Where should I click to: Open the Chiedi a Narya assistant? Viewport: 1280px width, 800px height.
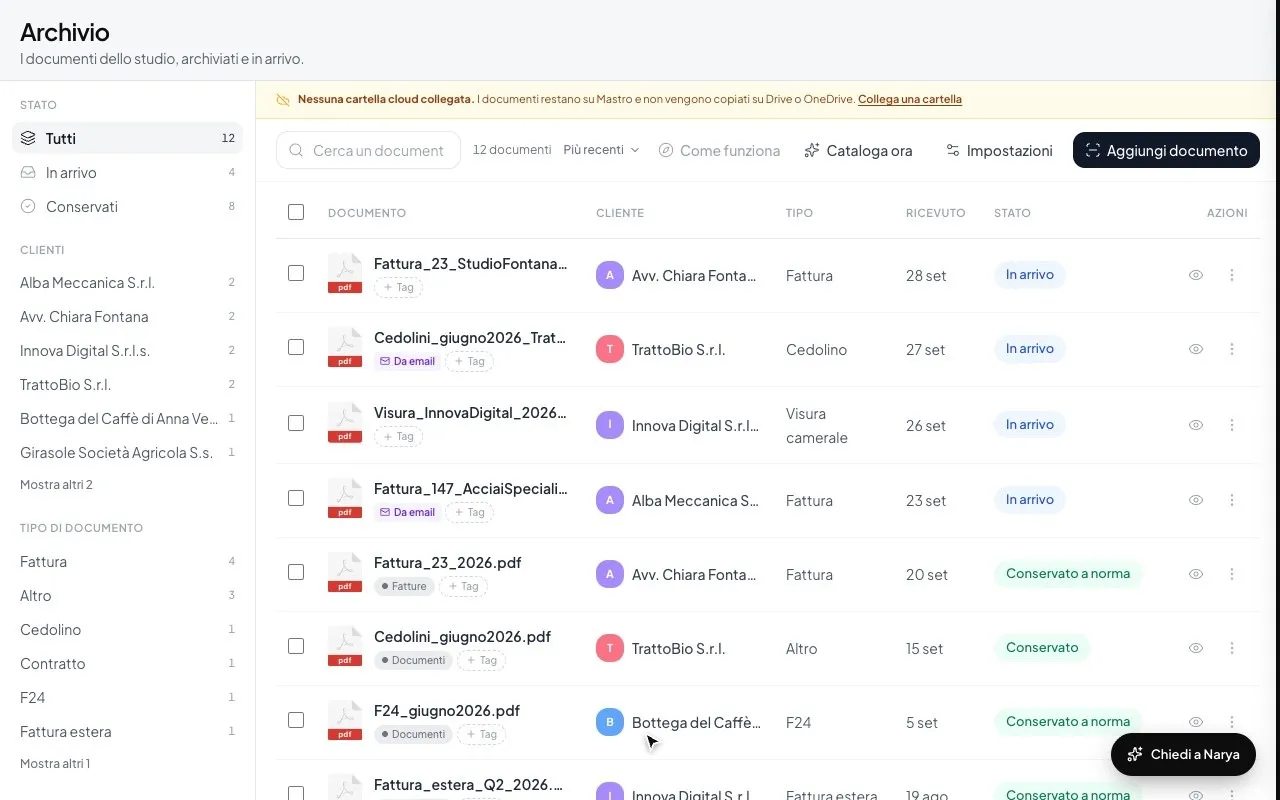coord(1183,755)
